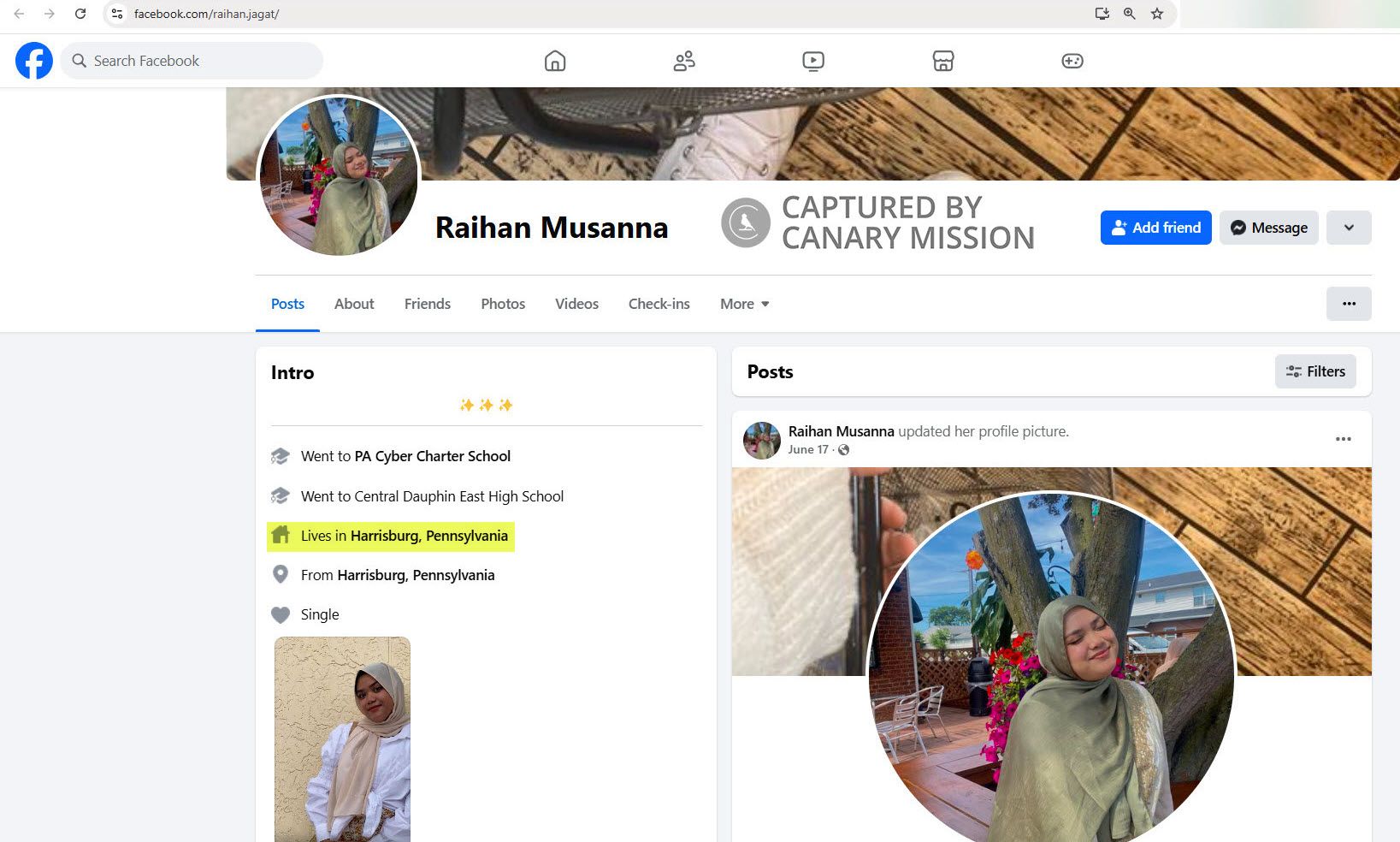Click the Add friend button
1400x842 pixels.
tap(1155, 228)
